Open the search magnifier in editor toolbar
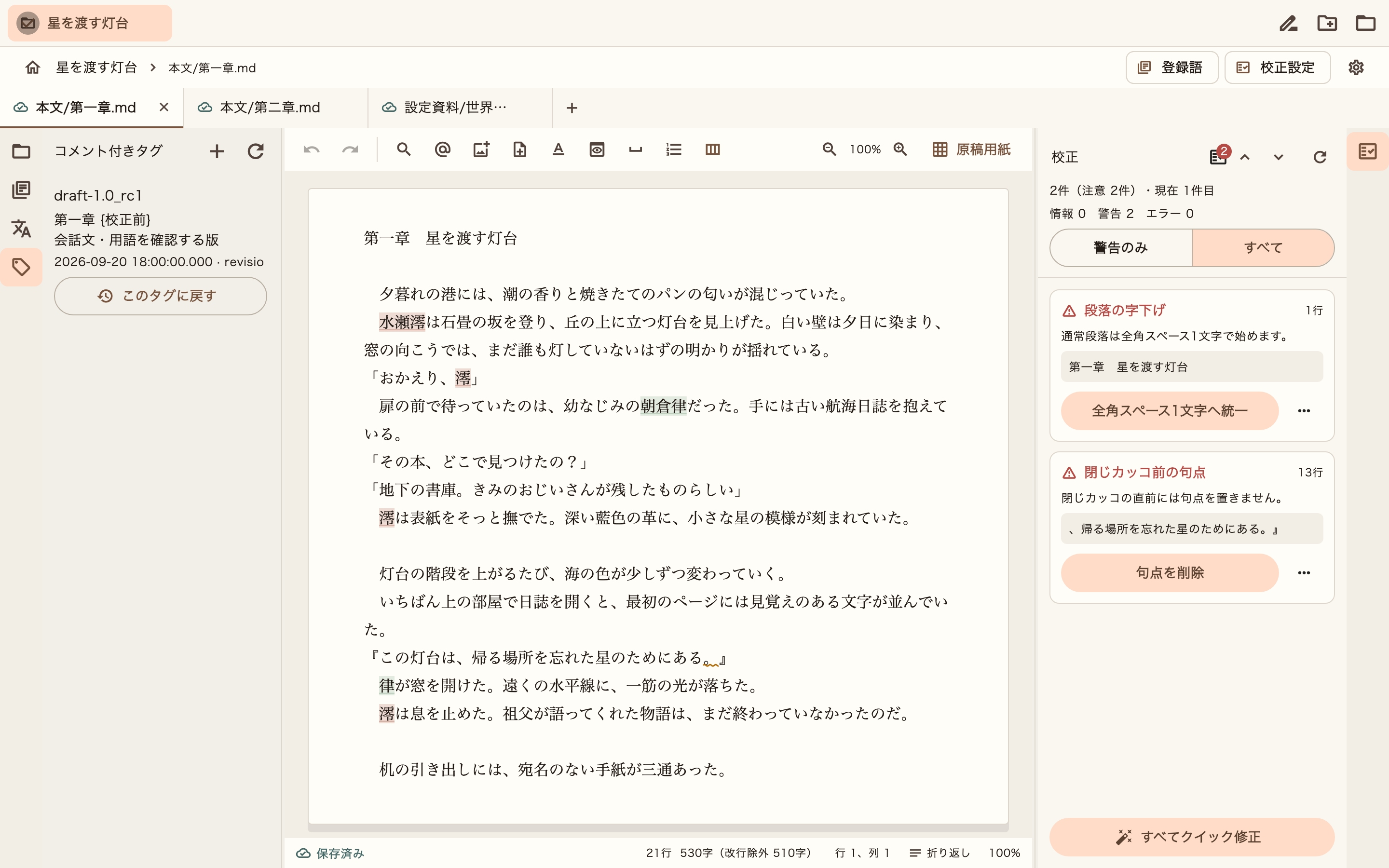The width and height of the screenshot is (1389, 868). click(404, 150)
